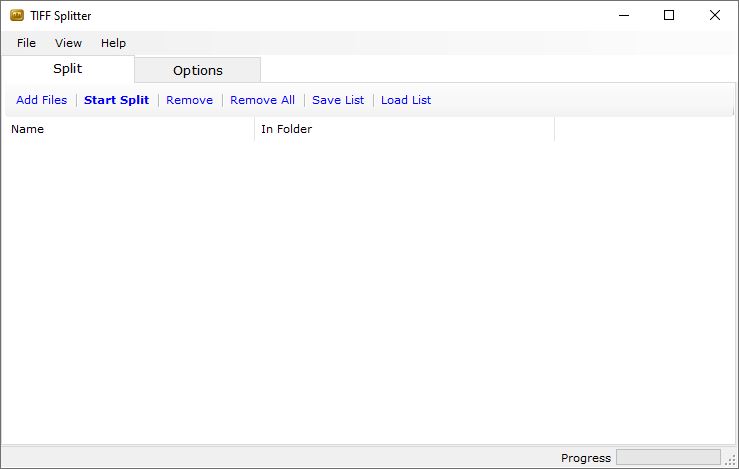Open the Help menu
The height and width of the screenshot is (469, 739).
(x=114, y=43)
